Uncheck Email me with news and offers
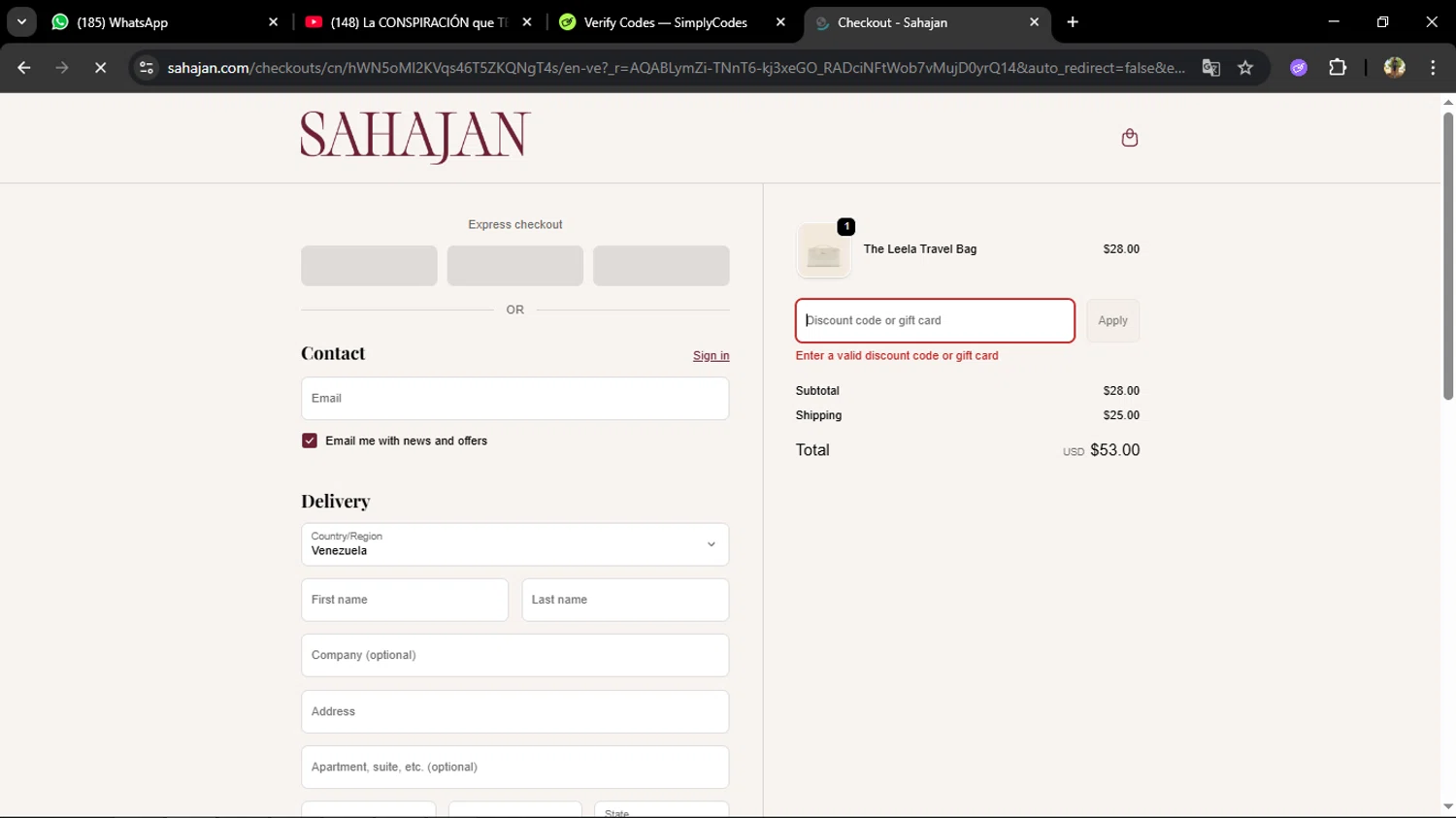The image size is (1456, 818). (x=310, y=441)
